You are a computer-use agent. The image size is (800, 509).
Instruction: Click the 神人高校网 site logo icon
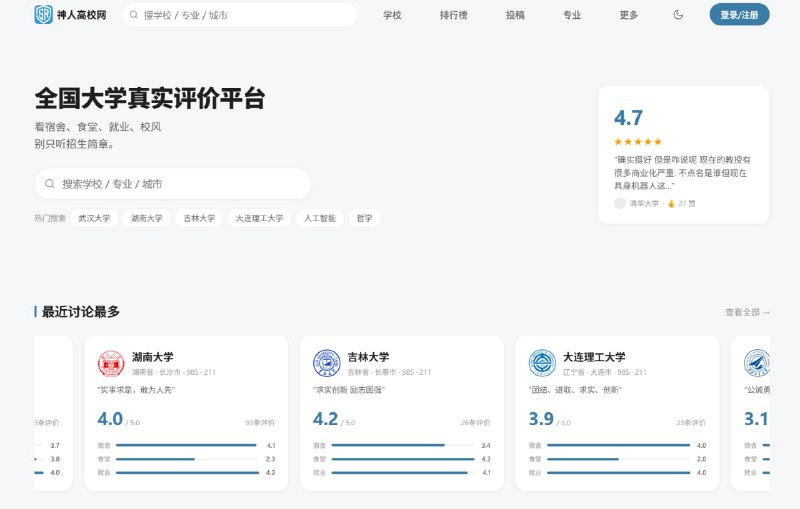point(43,15)
